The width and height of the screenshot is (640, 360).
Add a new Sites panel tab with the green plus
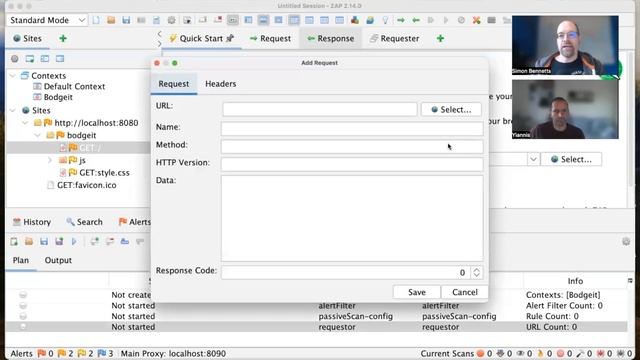pos(63,38)
